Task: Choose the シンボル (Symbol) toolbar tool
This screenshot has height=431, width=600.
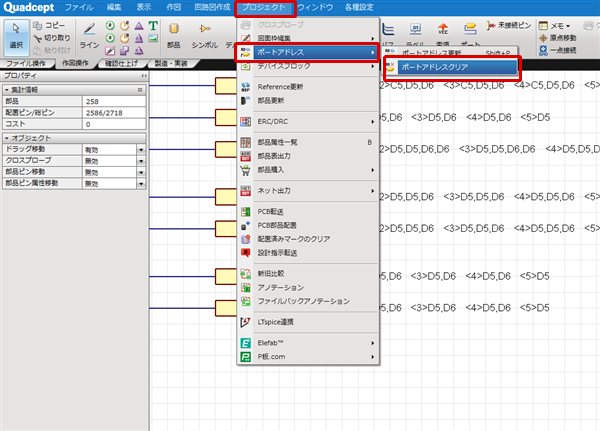Action: point(205,36)
